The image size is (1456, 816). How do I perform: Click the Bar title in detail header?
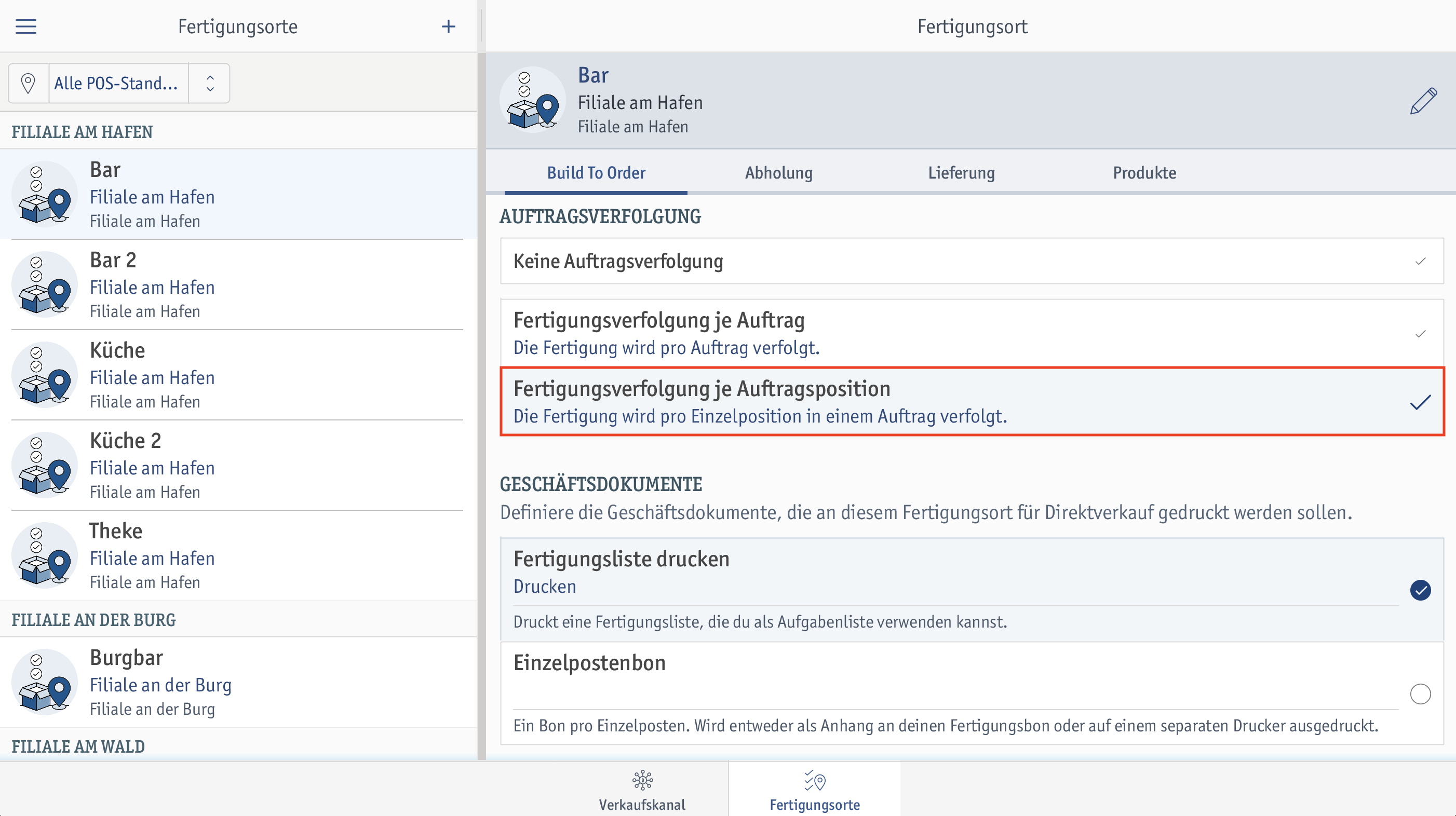point(593,75)
